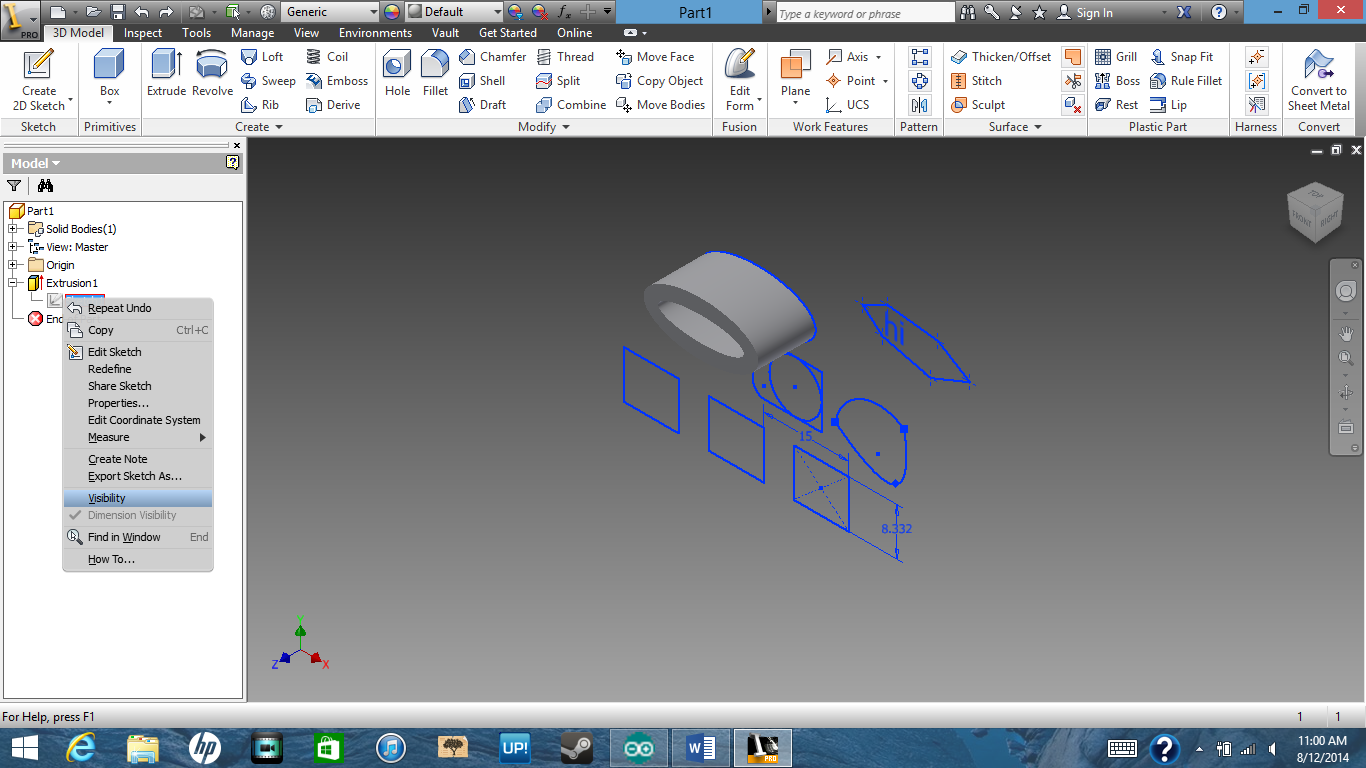1366x768 pixels.
Task: Open Steam from the taskbar
Action: coord(577,747)
